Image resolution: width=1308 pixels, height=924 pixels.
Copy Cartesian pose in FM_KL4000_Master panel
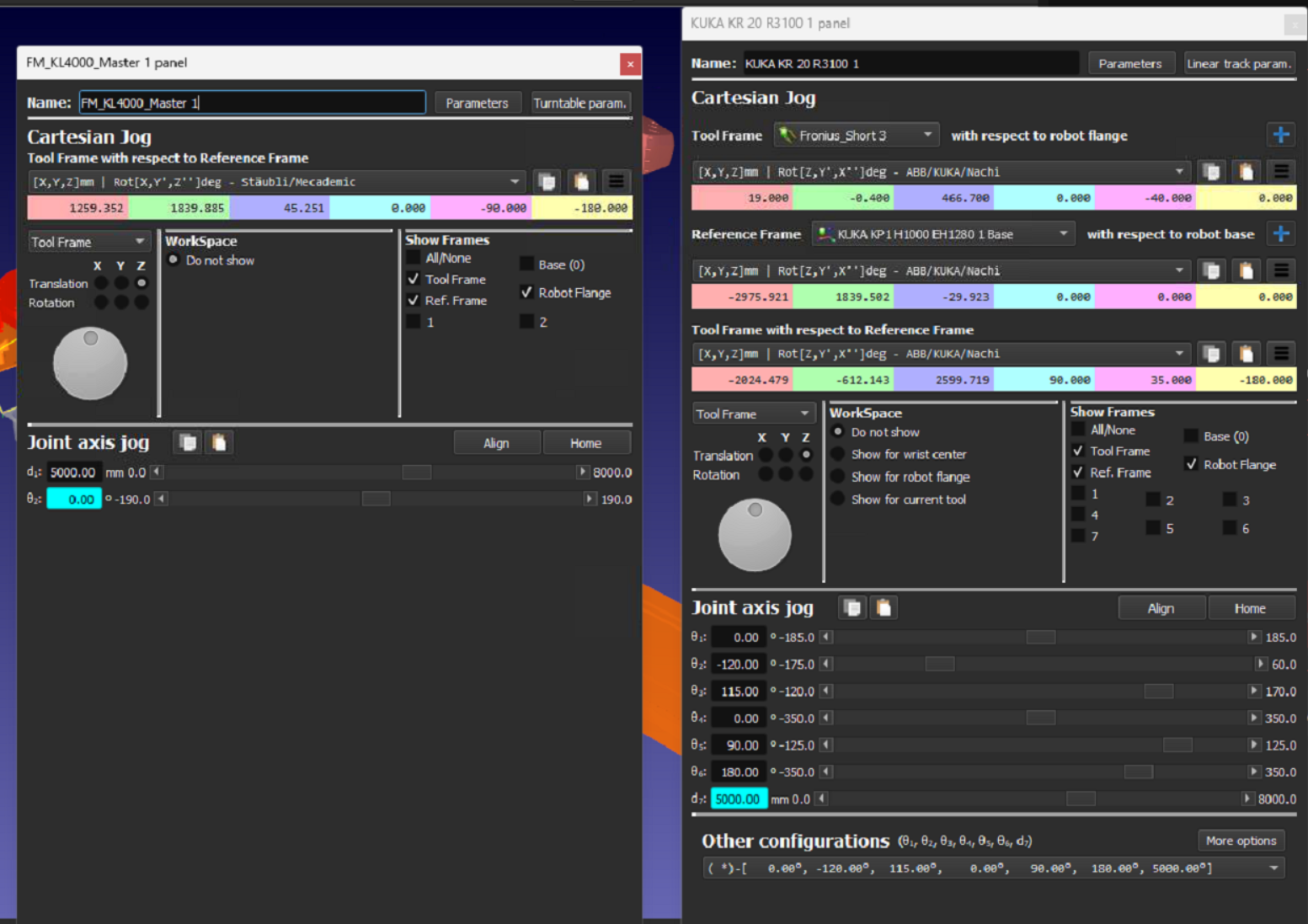coord(547,182)
